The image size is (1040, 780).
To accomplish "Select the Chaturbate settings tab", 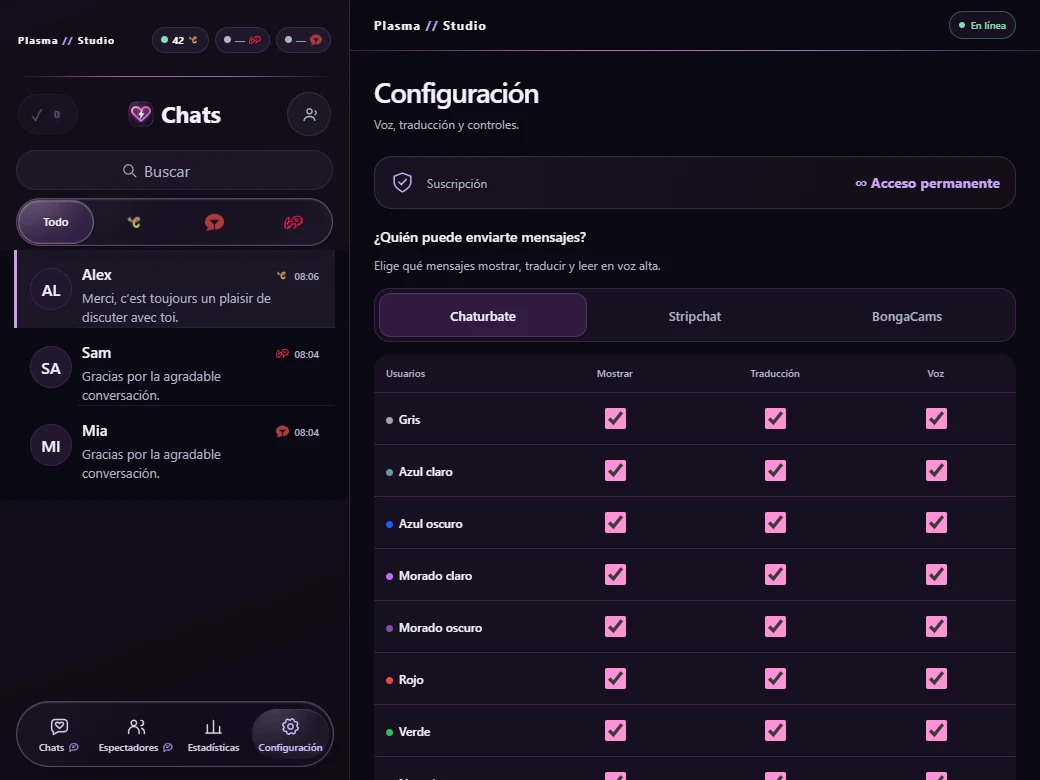I will click(483, 316).
